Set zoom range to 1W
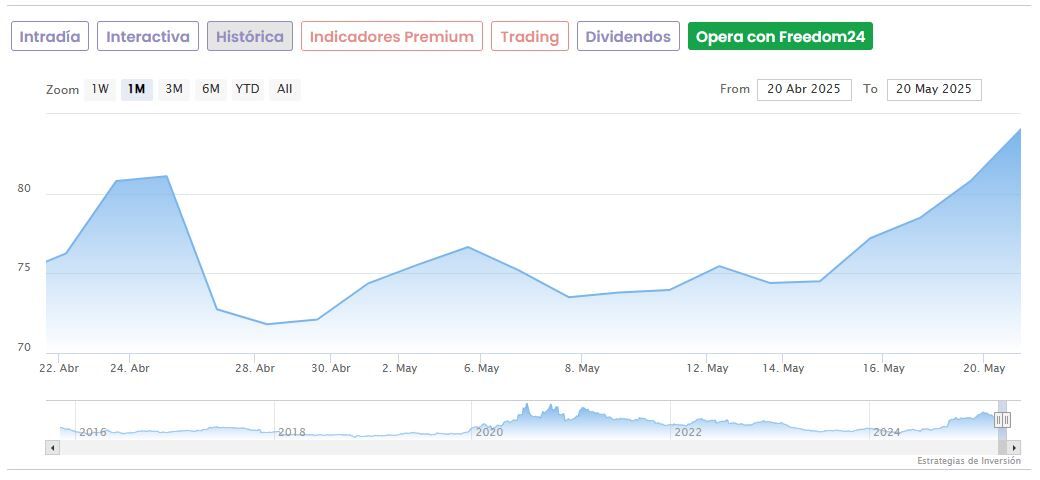The height and width of the screenshot is (480, 1040). click(100, 89)
